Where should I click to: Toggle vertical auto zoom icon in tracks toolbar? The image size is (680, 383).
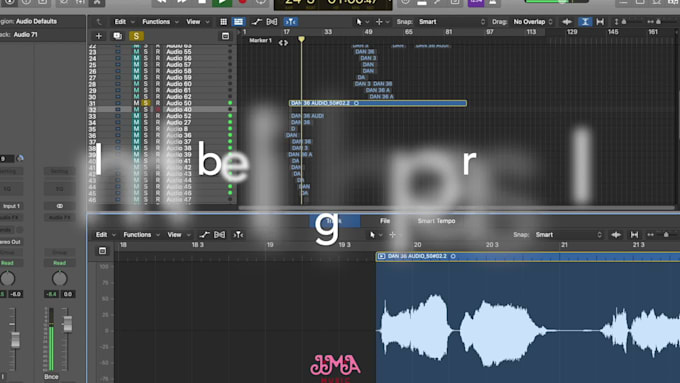[585, 22]
